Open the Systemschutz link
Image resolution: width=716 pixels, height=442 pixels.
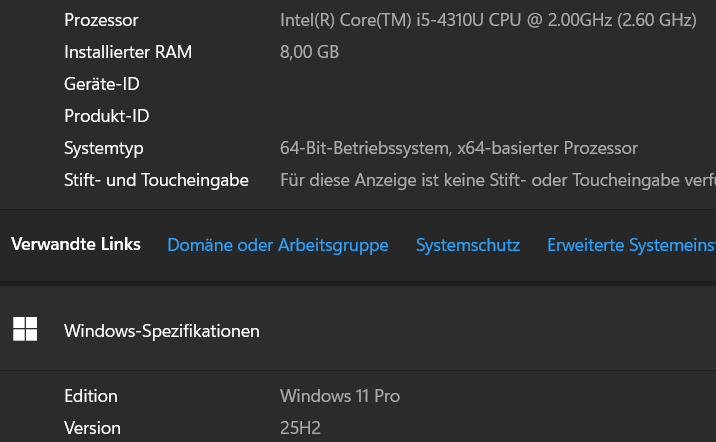coord(468,245)
